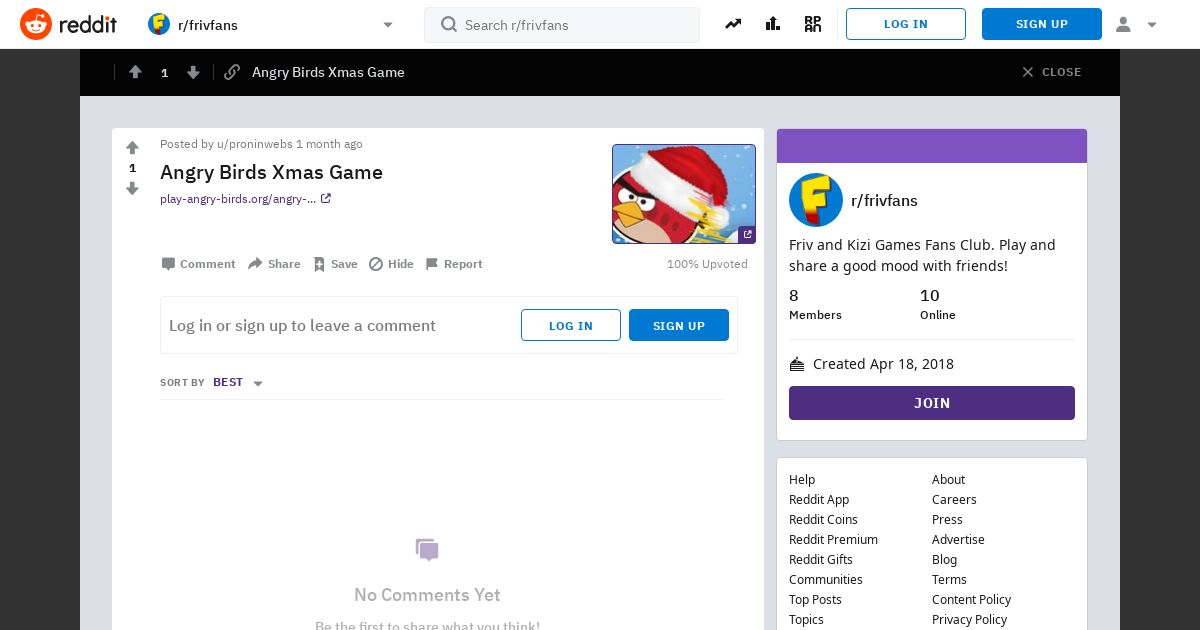Close the post overlay
The image size is (1200, 630).
(x=1052, y=72)
